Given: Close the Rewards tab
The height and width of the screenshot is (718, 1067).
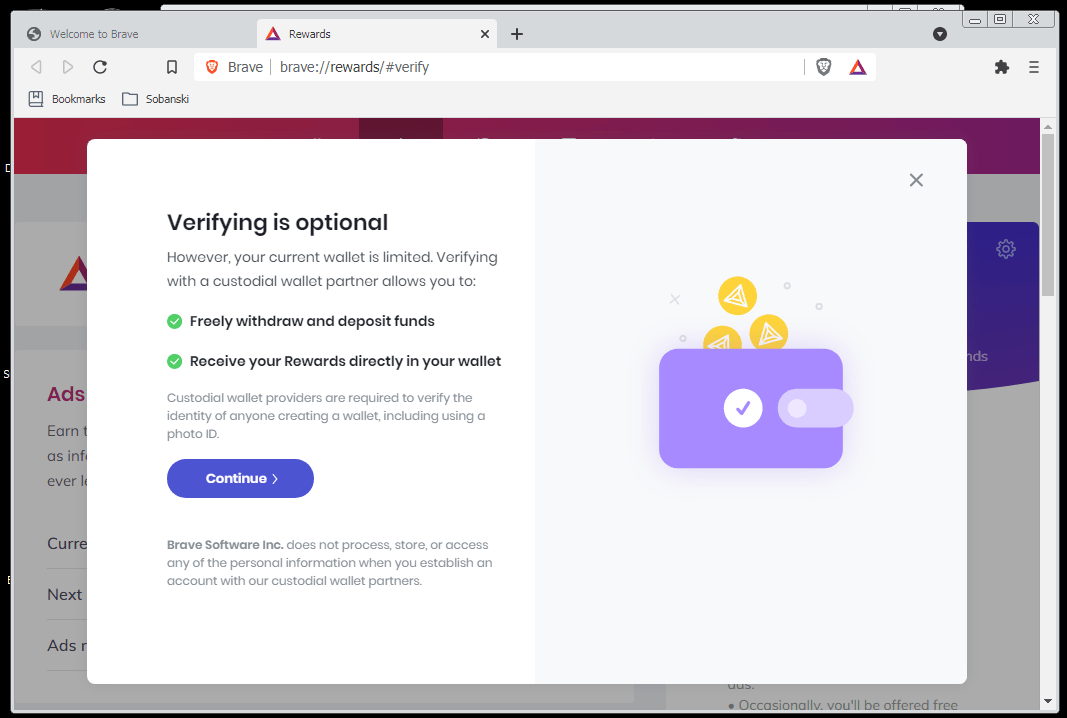Looking at the screenshot, I should pos(485,34).
